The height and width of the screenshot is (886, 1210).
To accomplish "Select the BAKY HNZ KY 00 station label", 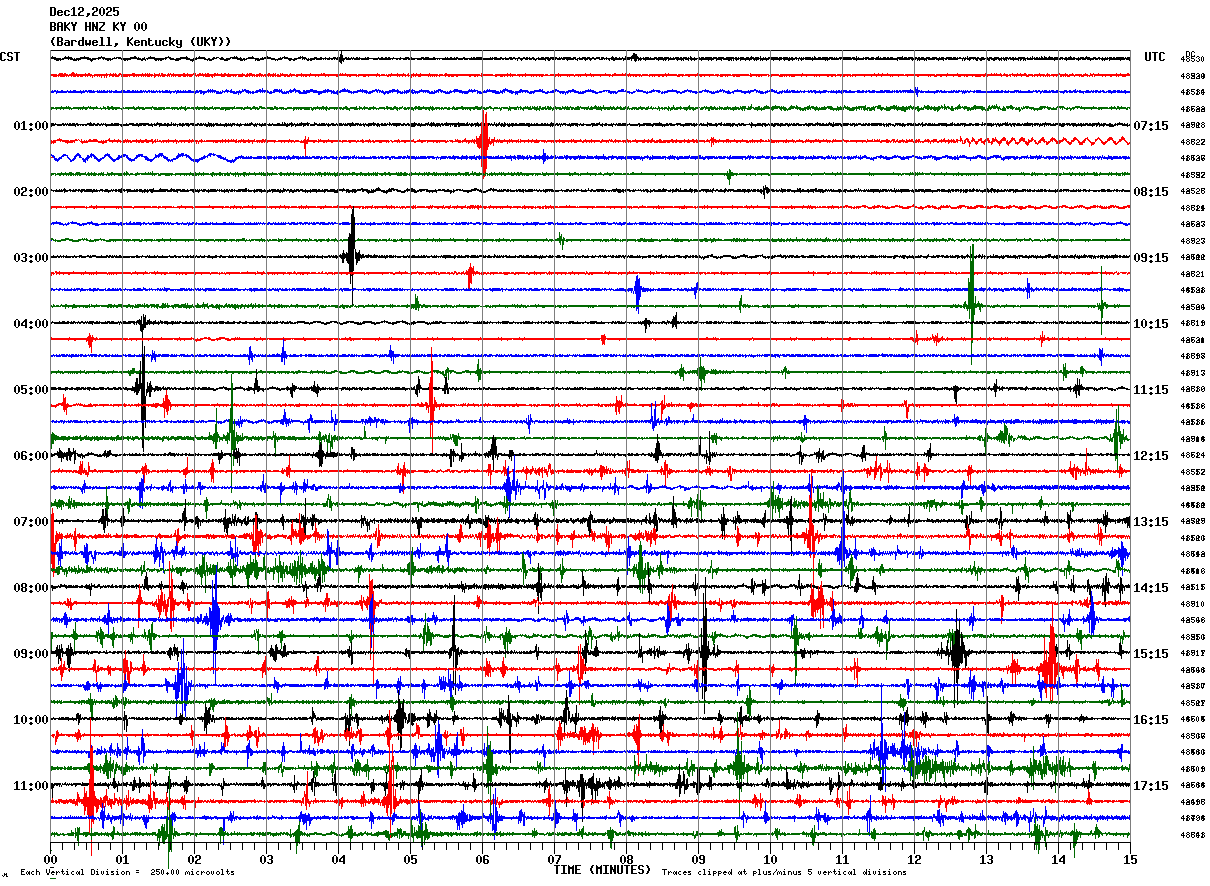I will coord(98,27).
